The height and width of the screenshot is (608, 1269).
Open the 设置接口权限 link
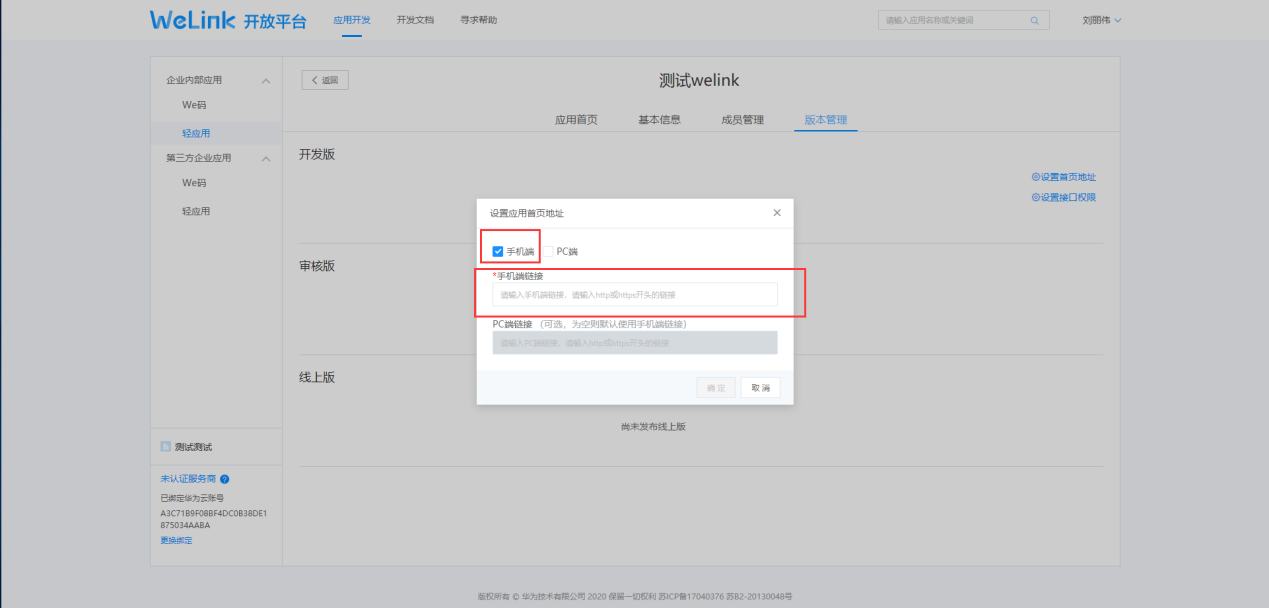1064,197
